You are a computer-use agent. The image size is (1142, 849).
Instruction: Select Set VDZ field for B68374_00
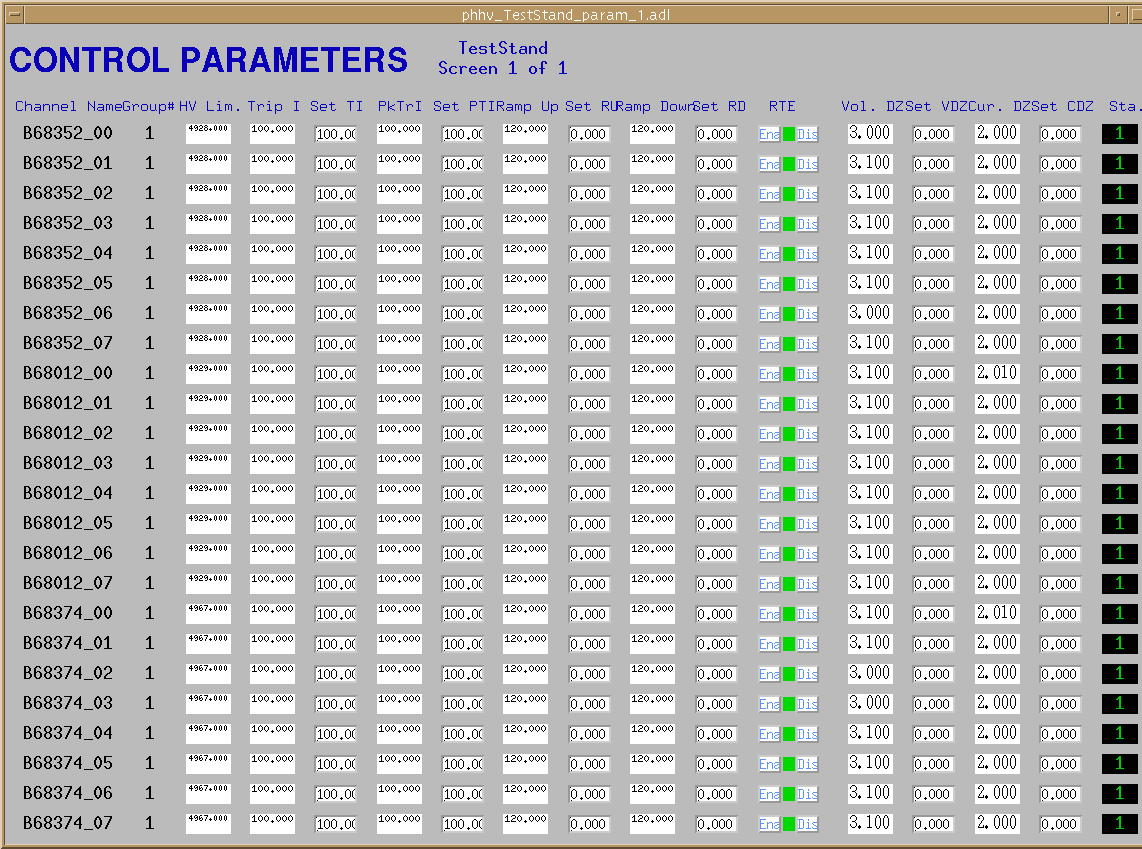(932, 614)
